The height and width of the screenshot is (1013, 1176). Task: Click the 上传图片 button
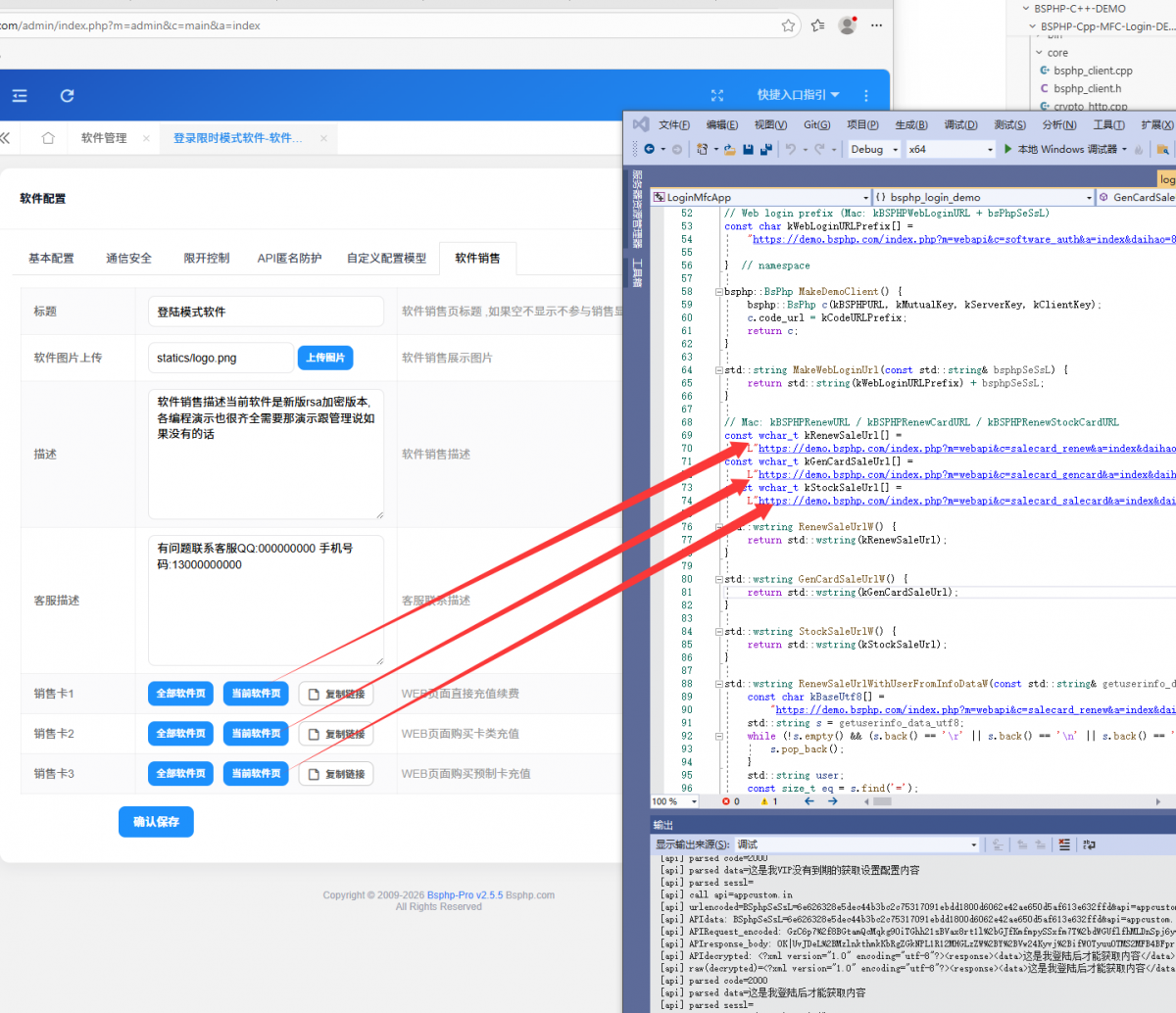pyautogui.click(x=324, y=358)
